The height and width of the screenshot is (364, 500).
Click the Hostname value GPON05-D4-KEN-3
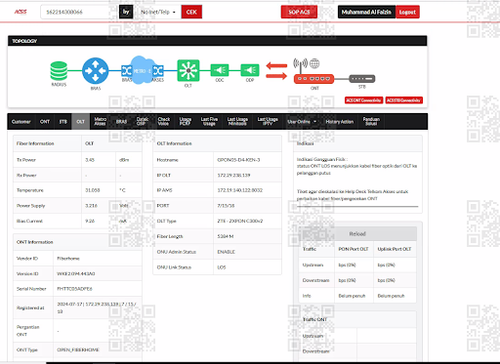click(238, 160)
